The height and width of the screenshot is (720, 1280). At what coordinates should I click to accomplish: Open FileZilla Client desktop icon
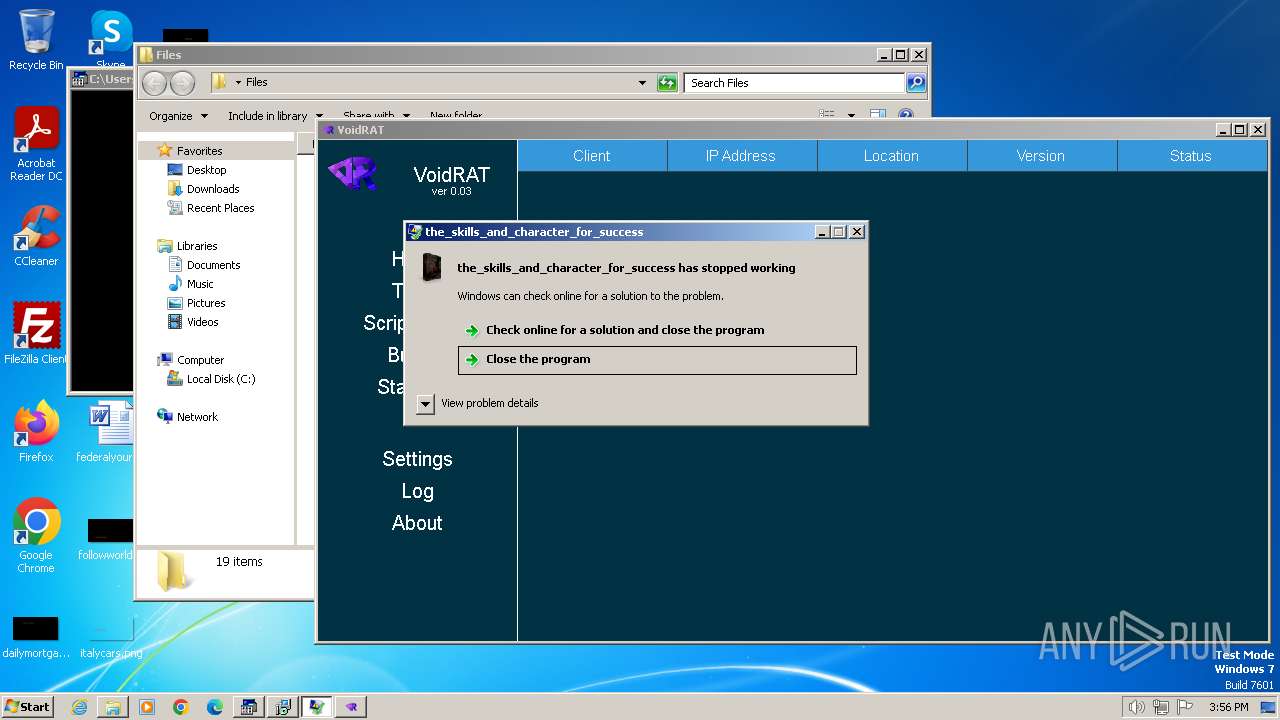pyautogui.click(x=36, y=333)
